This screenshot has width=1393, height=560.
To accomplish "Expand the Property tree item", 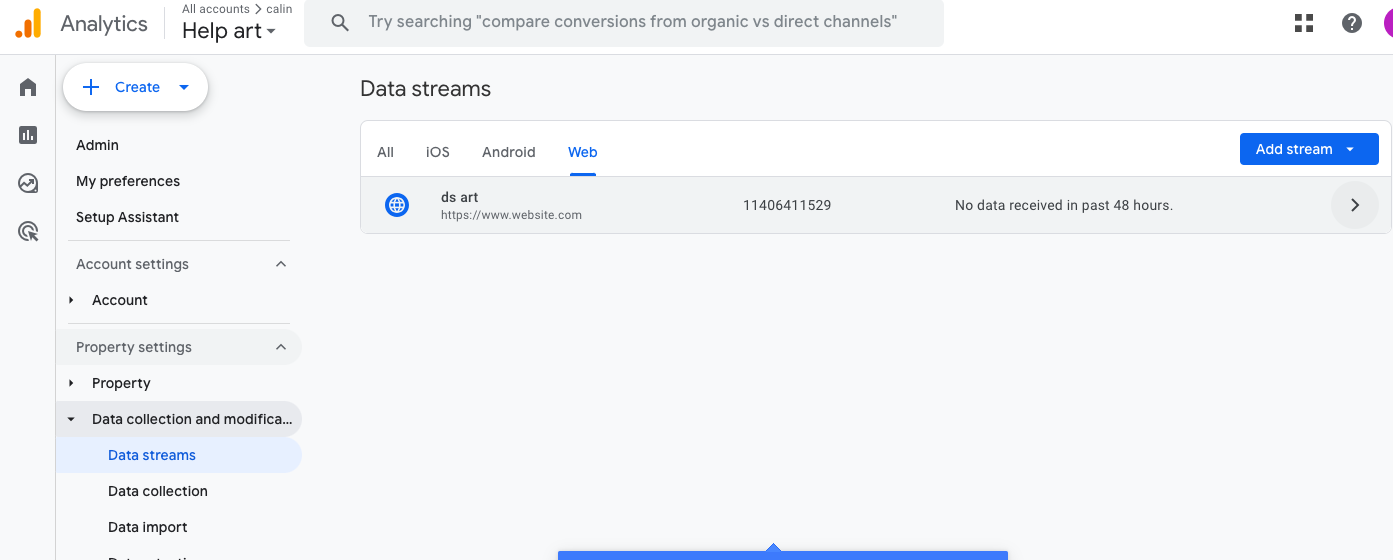I will pyautogui.click(x=71, y=383).
